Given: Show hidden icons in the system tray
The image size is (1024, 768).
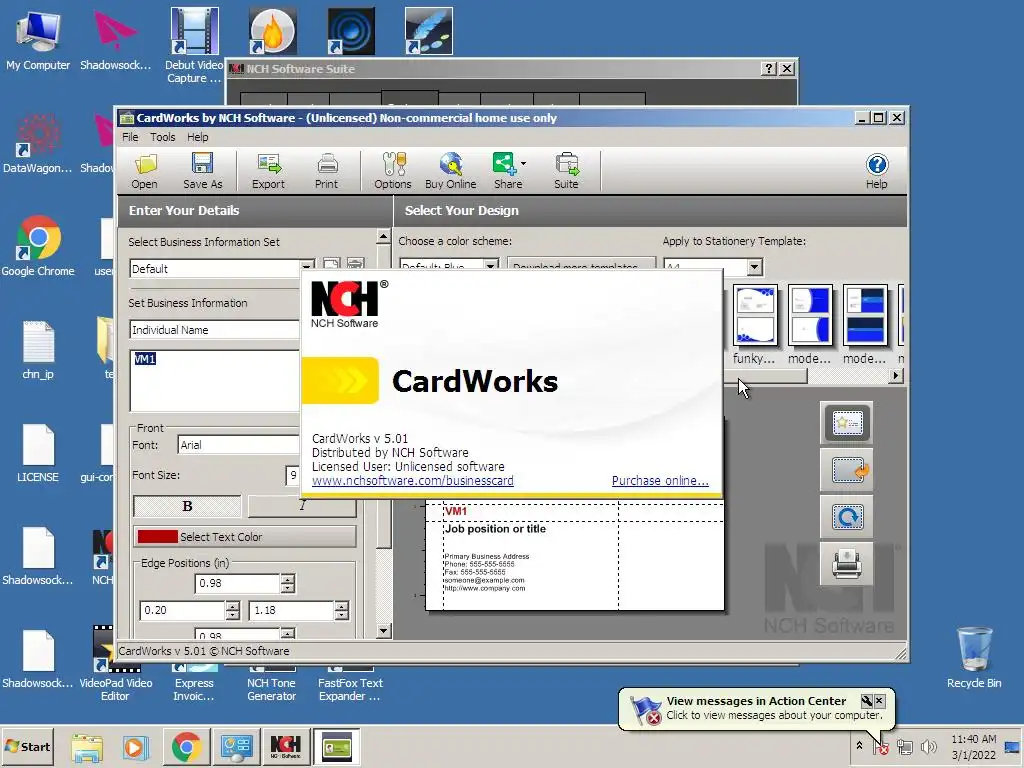Looking at the screenshot, I should pos(859,746).
